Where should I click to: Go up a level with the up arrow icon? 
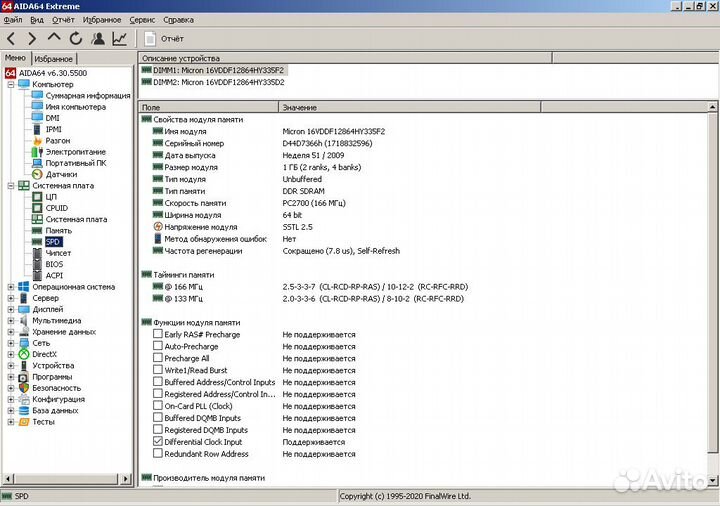click(54, 38)
